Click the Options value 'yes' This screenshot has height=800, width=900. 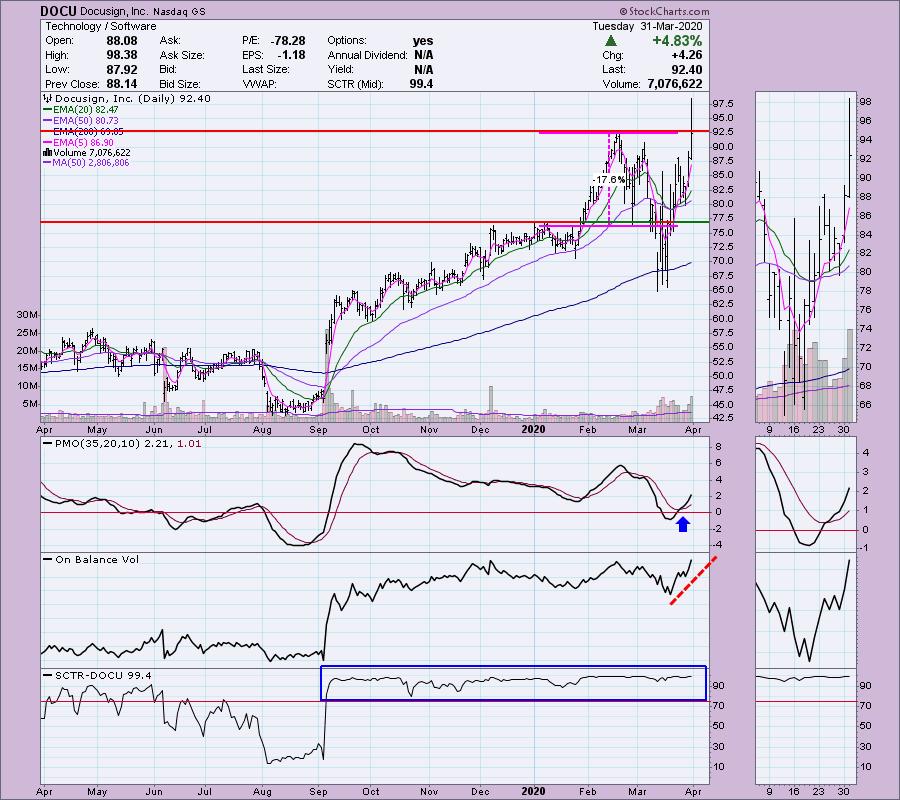pyautogui.click(x=423, y=41)
